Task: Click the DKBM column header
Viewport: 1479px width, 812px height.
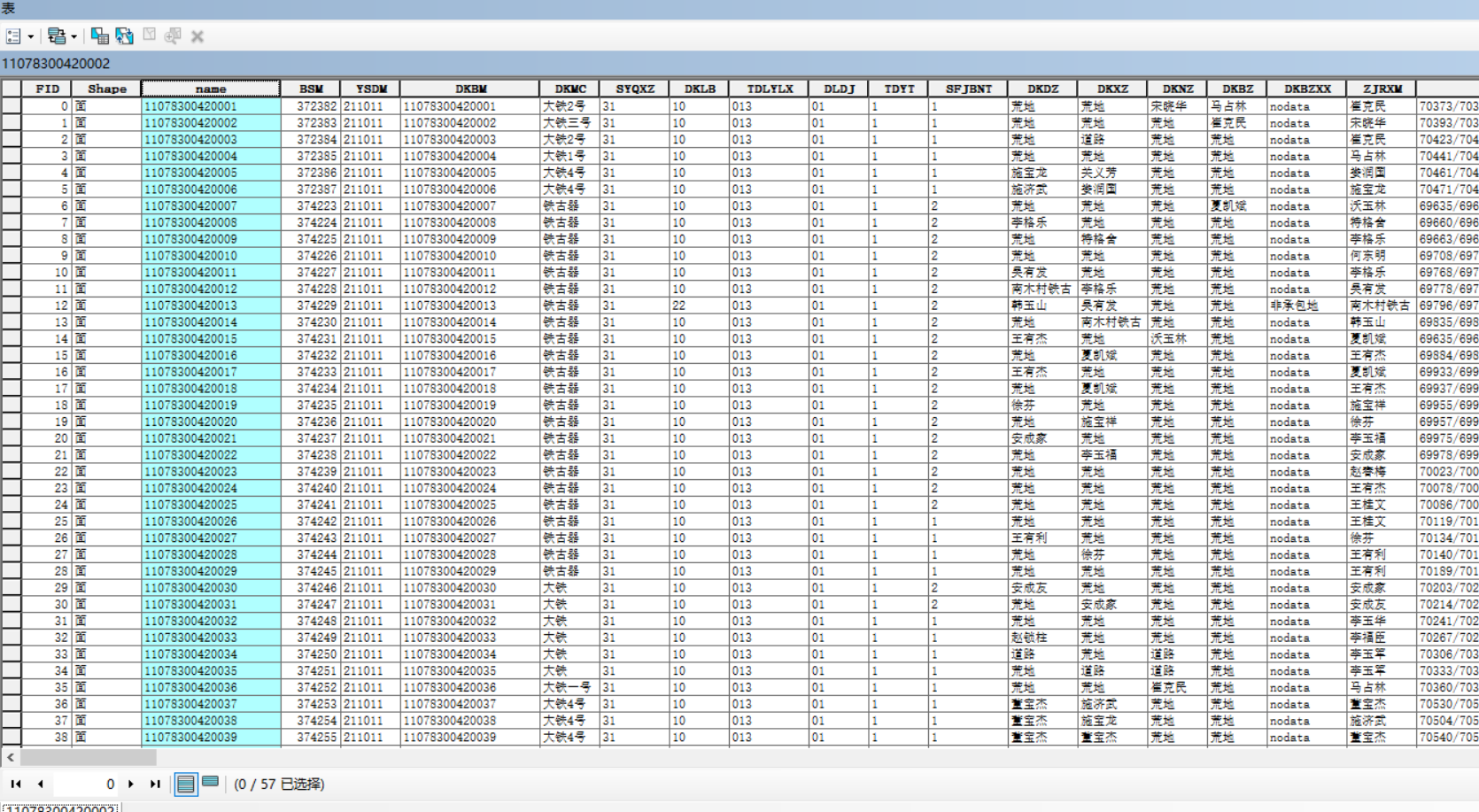Action: click(470, 89)
